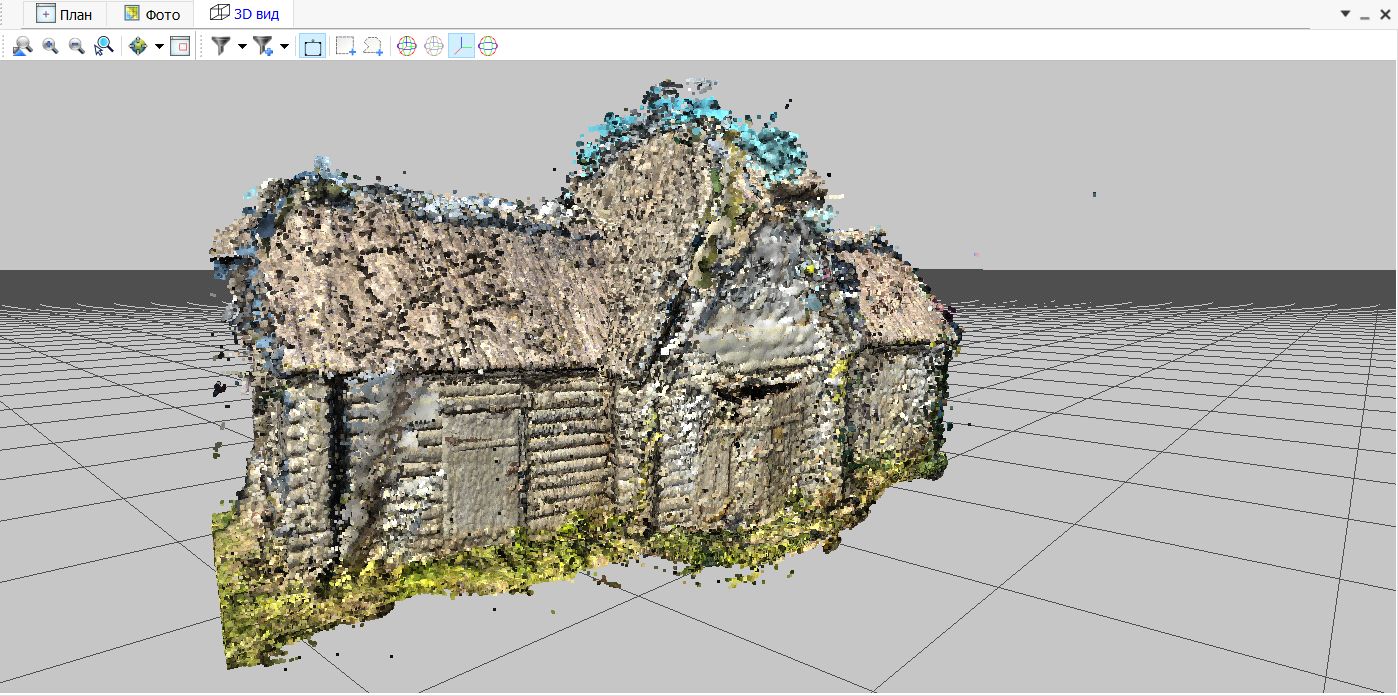Zoom out with the minus magnifier
Viewport: 1398px width, 696px height.
click(x=76, y=46)
